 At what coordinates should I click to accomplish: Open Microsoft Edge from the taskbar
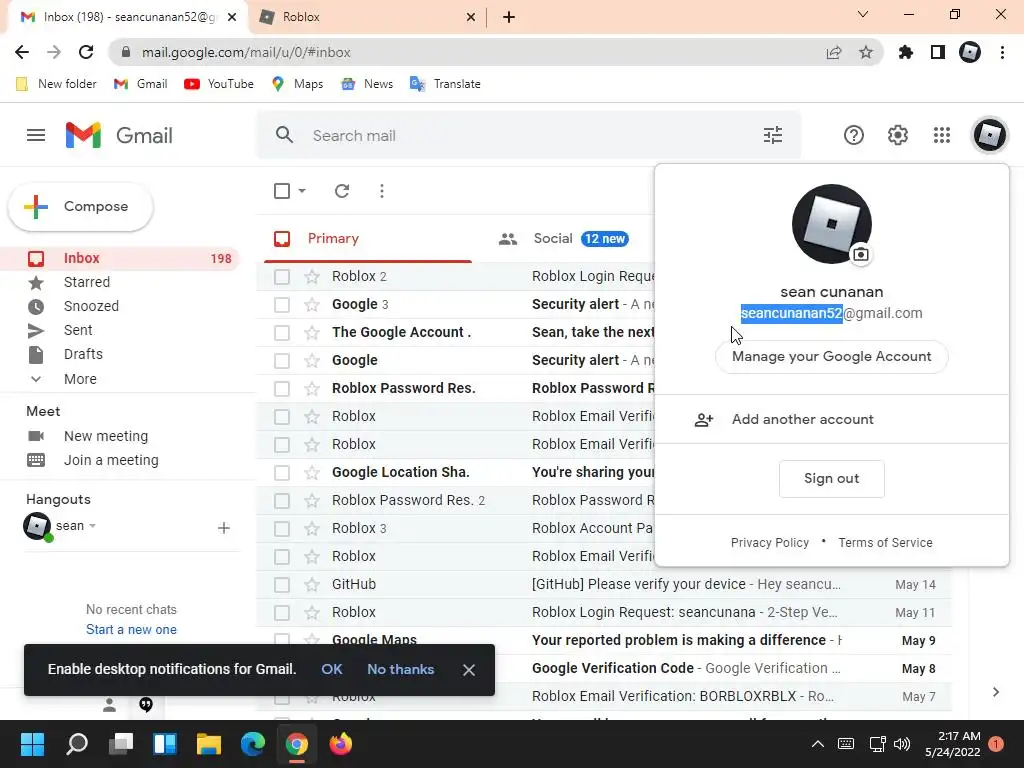coord(253,744)
